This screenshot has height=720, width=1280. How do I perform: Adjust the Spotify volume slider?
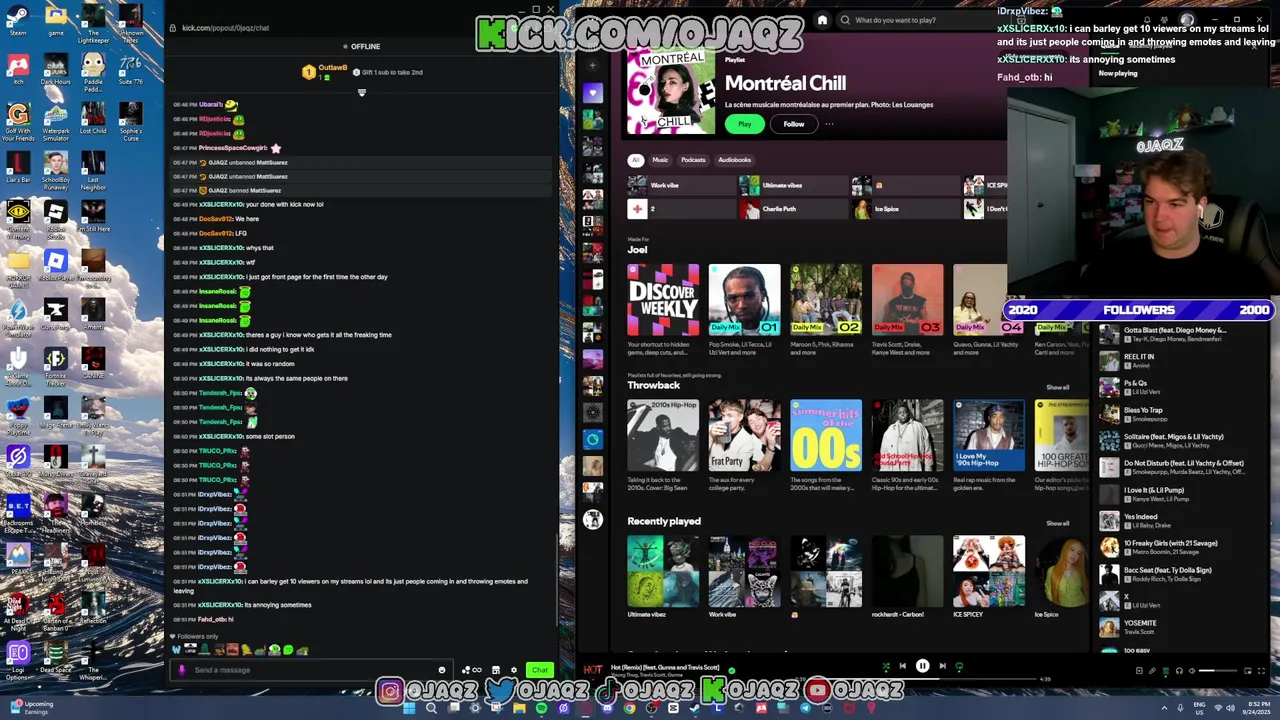(1218, 671)
